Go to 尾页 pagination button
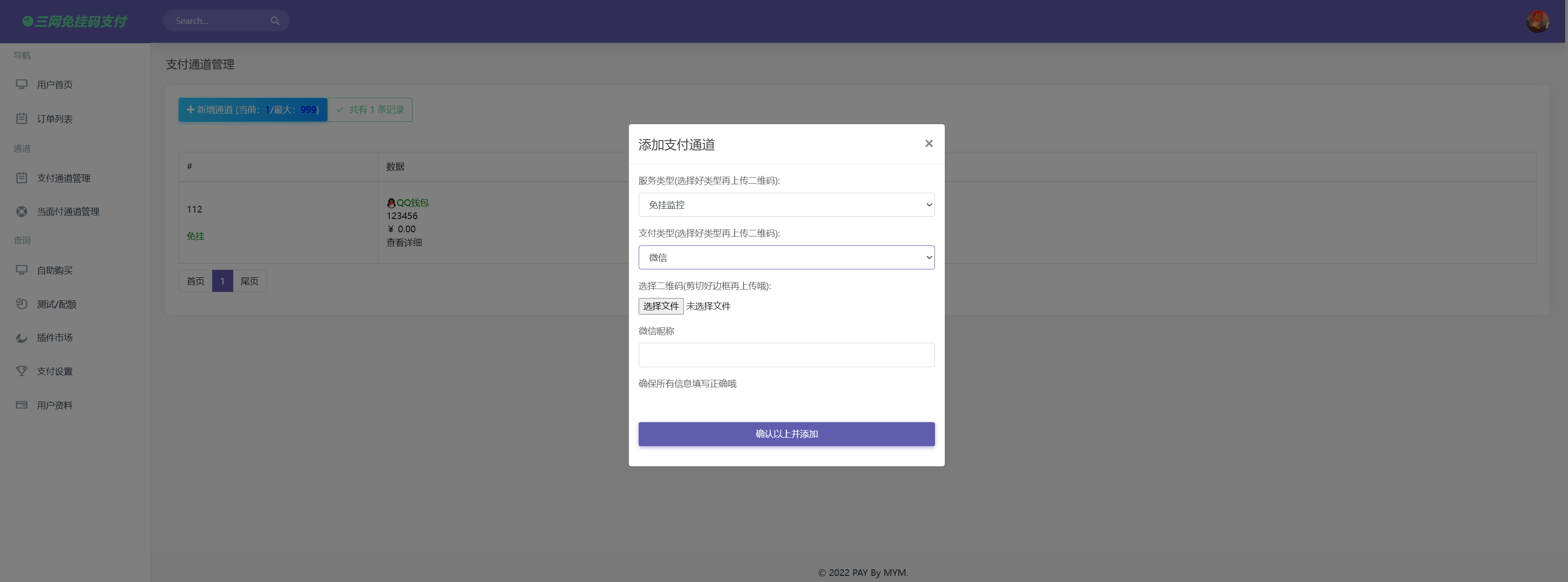Screen dimensions: 1568x582 pos(249,281)
